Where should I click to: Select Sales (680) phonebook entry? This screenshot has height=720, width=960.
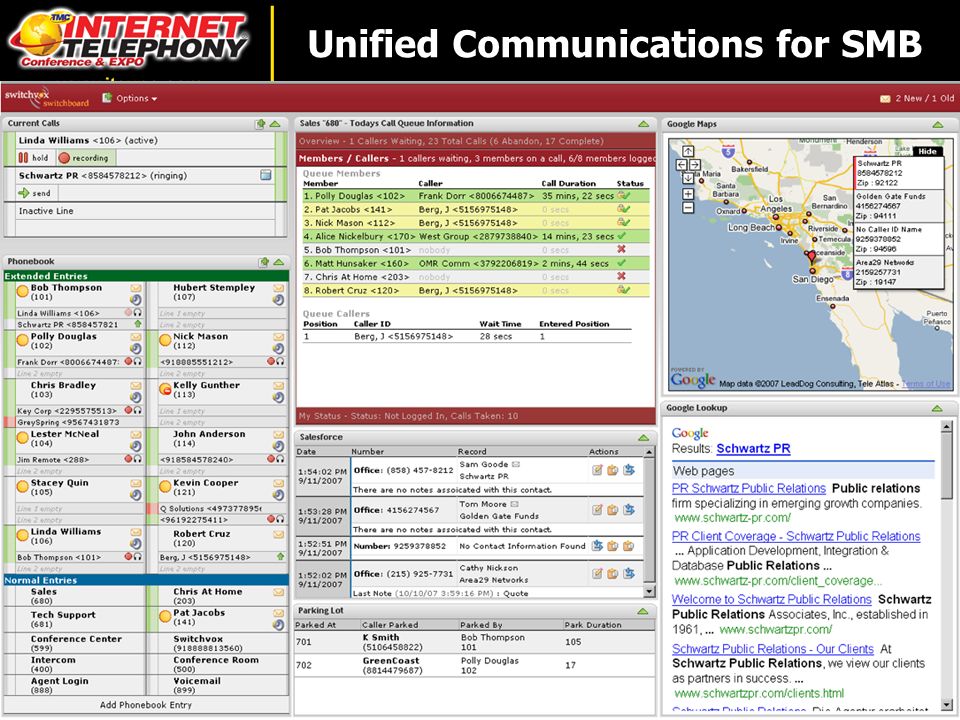pyautogui.click(x=74, y=596)
